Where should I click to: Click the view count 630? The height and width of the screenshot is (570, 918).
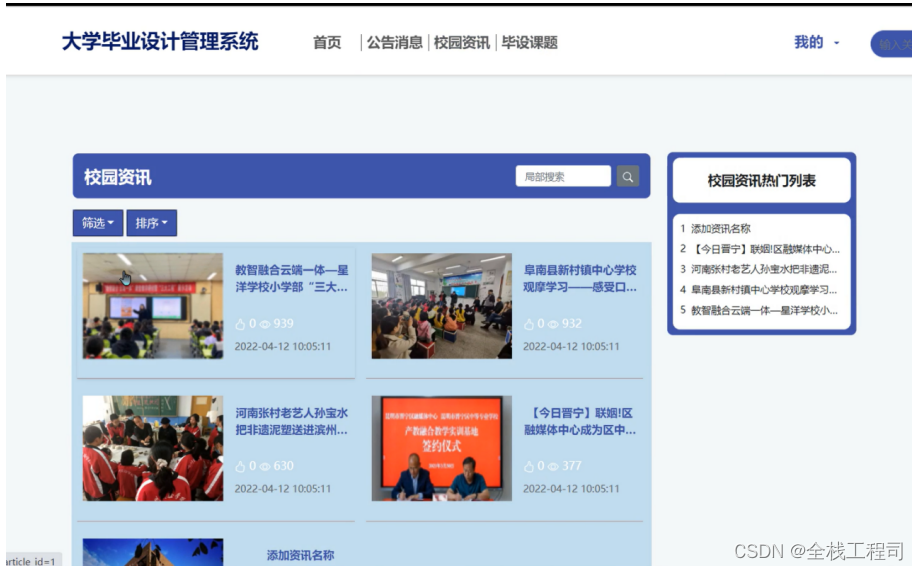pos(283,466)
